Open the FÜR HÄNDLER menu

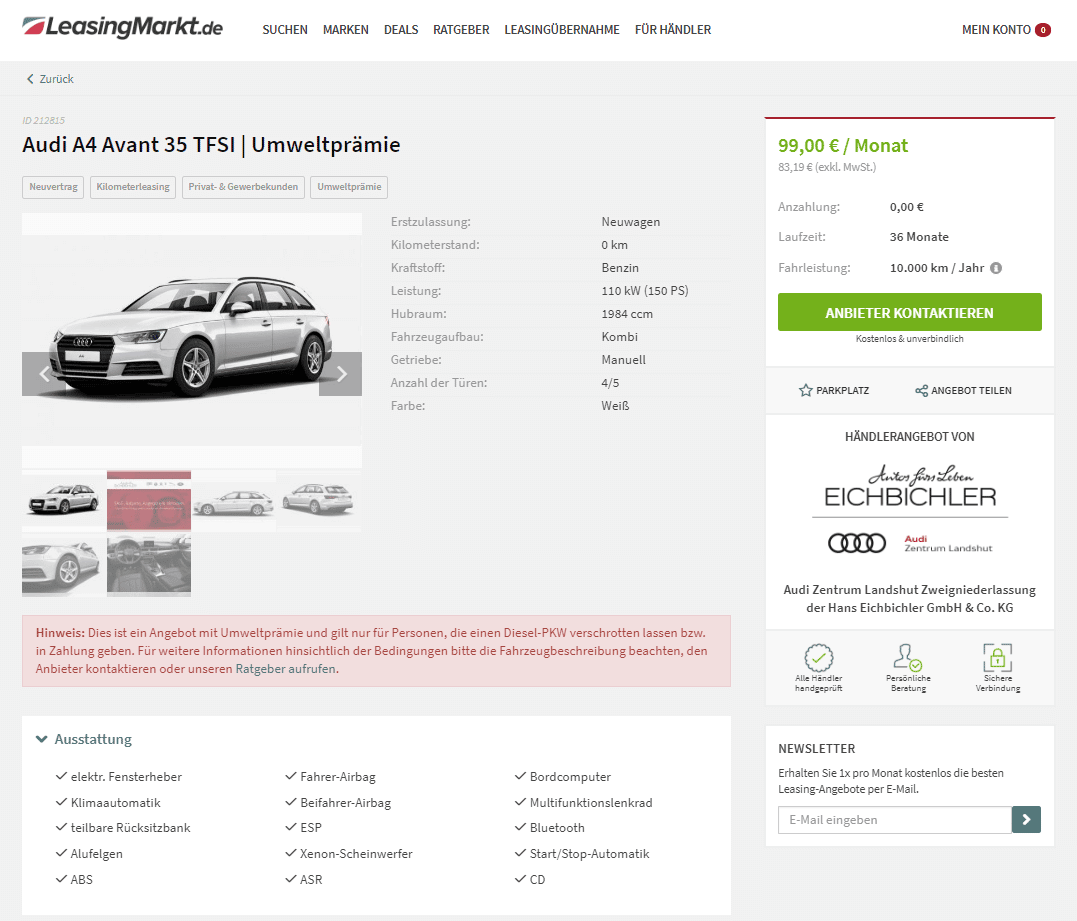click(x=672, y=30)
